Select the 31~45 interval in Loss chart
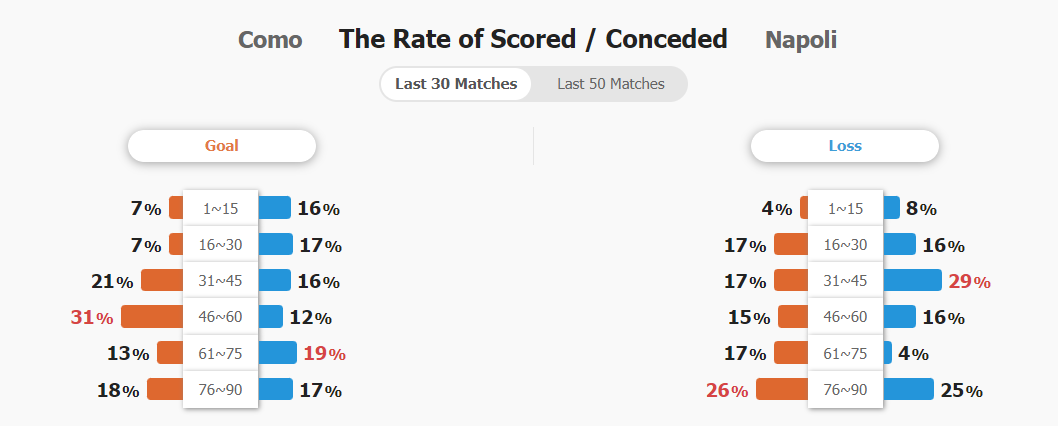Image resolution: width=1058 pixels, height=426 pixels. coord(845,280)
